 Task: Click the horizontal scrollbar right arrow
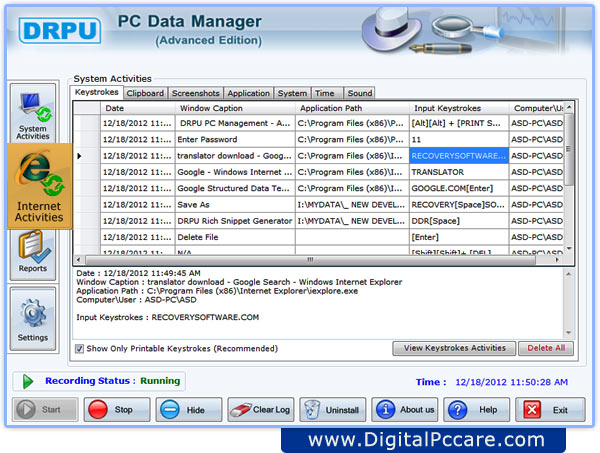pyautogui.click(x=557, y=260)
